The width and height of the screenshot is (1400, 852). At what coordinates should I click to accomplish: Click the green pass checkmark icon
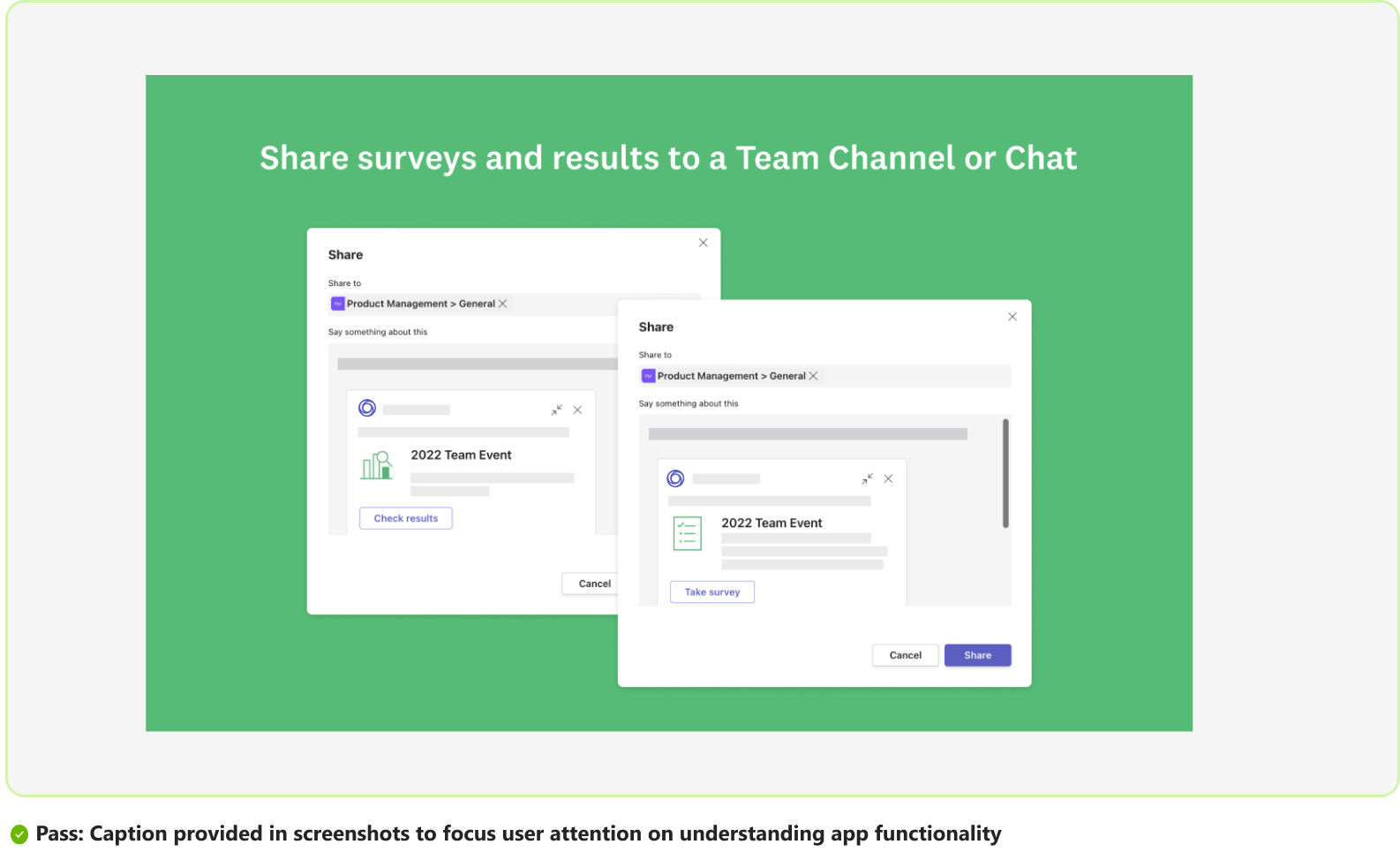(19, 834)
